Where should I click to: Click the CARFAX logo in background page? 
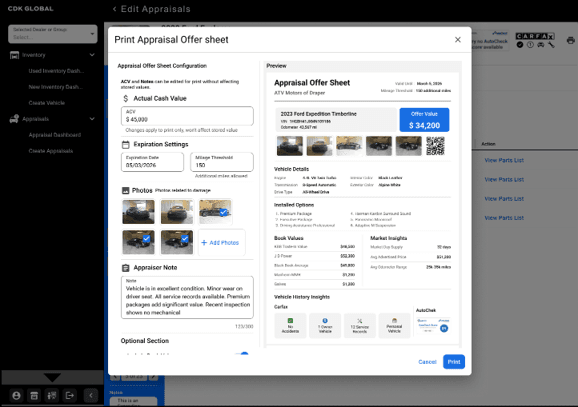535,36
